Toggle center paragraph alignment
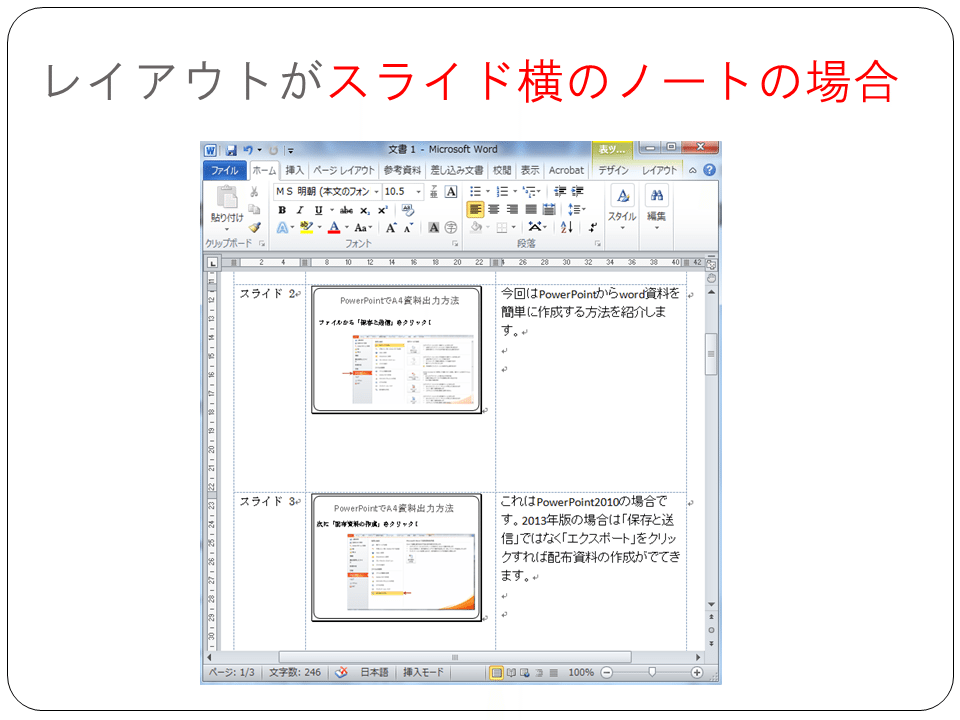 (x=494, y=209)
